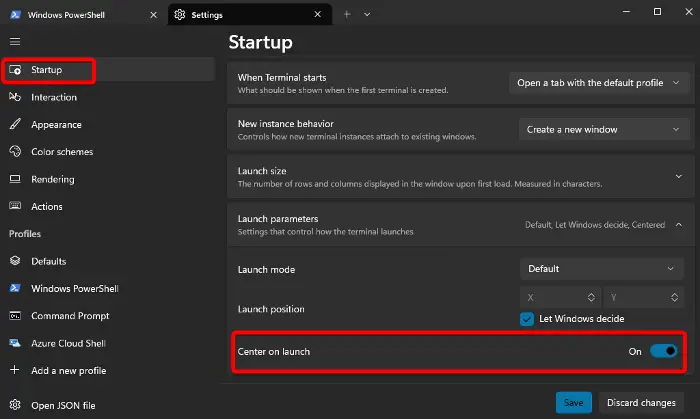Click the Startup sidebar icon

coord(15,70)
